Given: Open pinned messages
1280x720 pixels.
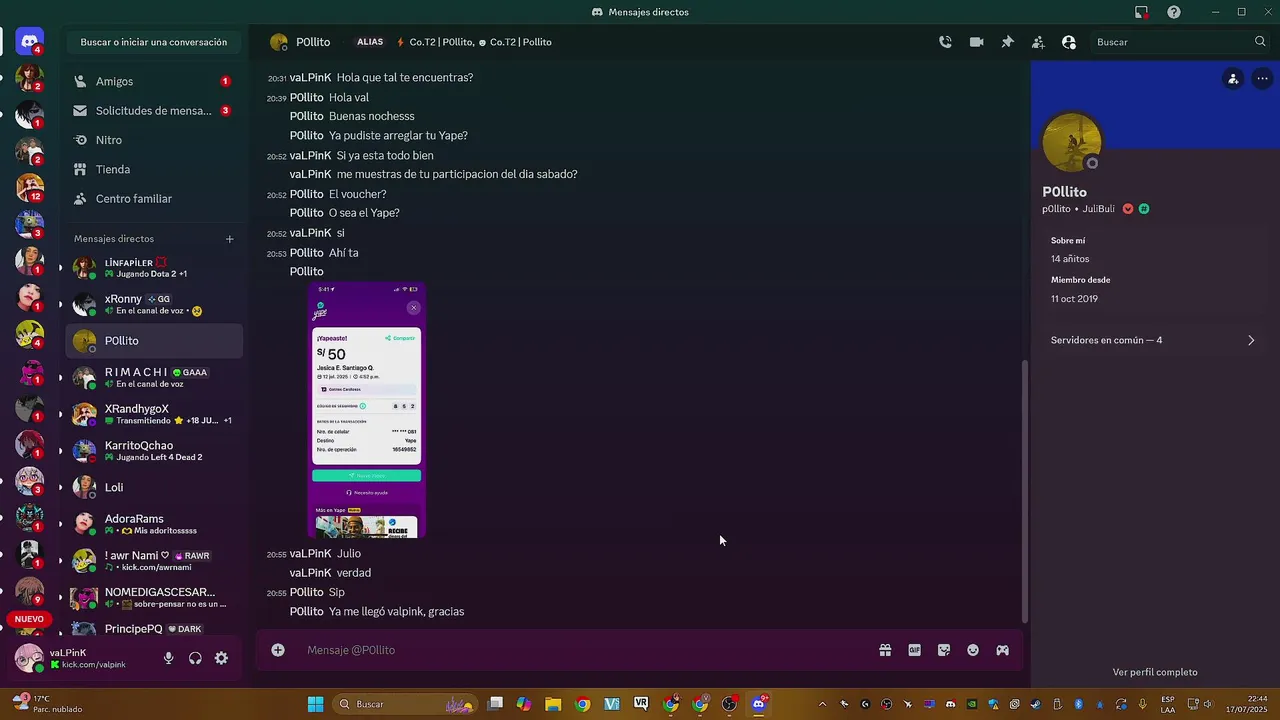Looking at the screenshot, I should pos(1007,42).
